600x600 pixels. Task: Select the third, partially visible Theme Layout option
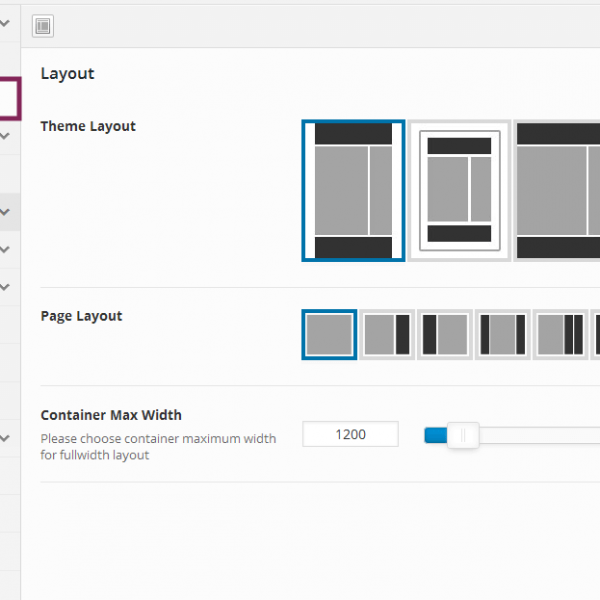(x=557, y=190)
